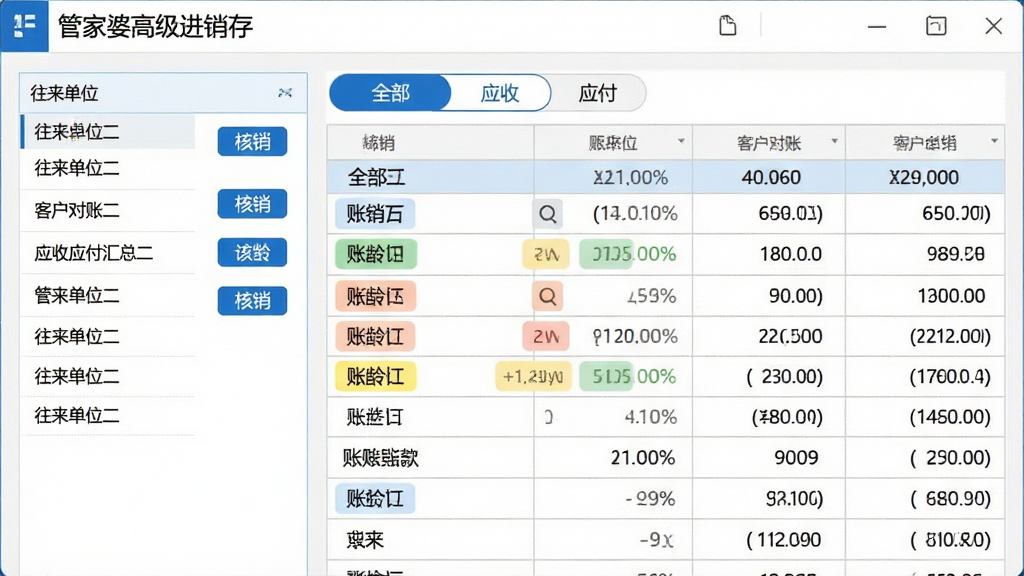
Task: Click the value 180.0.0
Action: [x=790, y=254]
